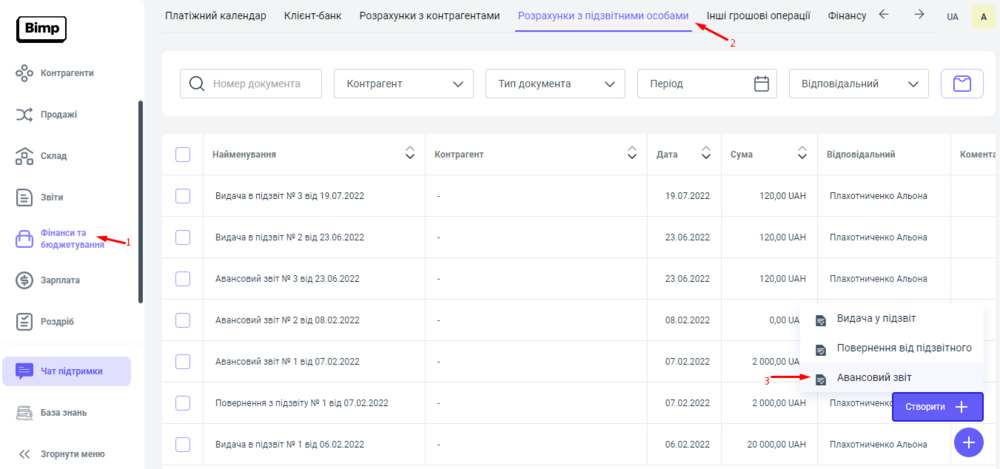Screen dimensions: 1000x469
Task: Open the Контрагенти sidebar icon
Action: [x=26, y=73]
